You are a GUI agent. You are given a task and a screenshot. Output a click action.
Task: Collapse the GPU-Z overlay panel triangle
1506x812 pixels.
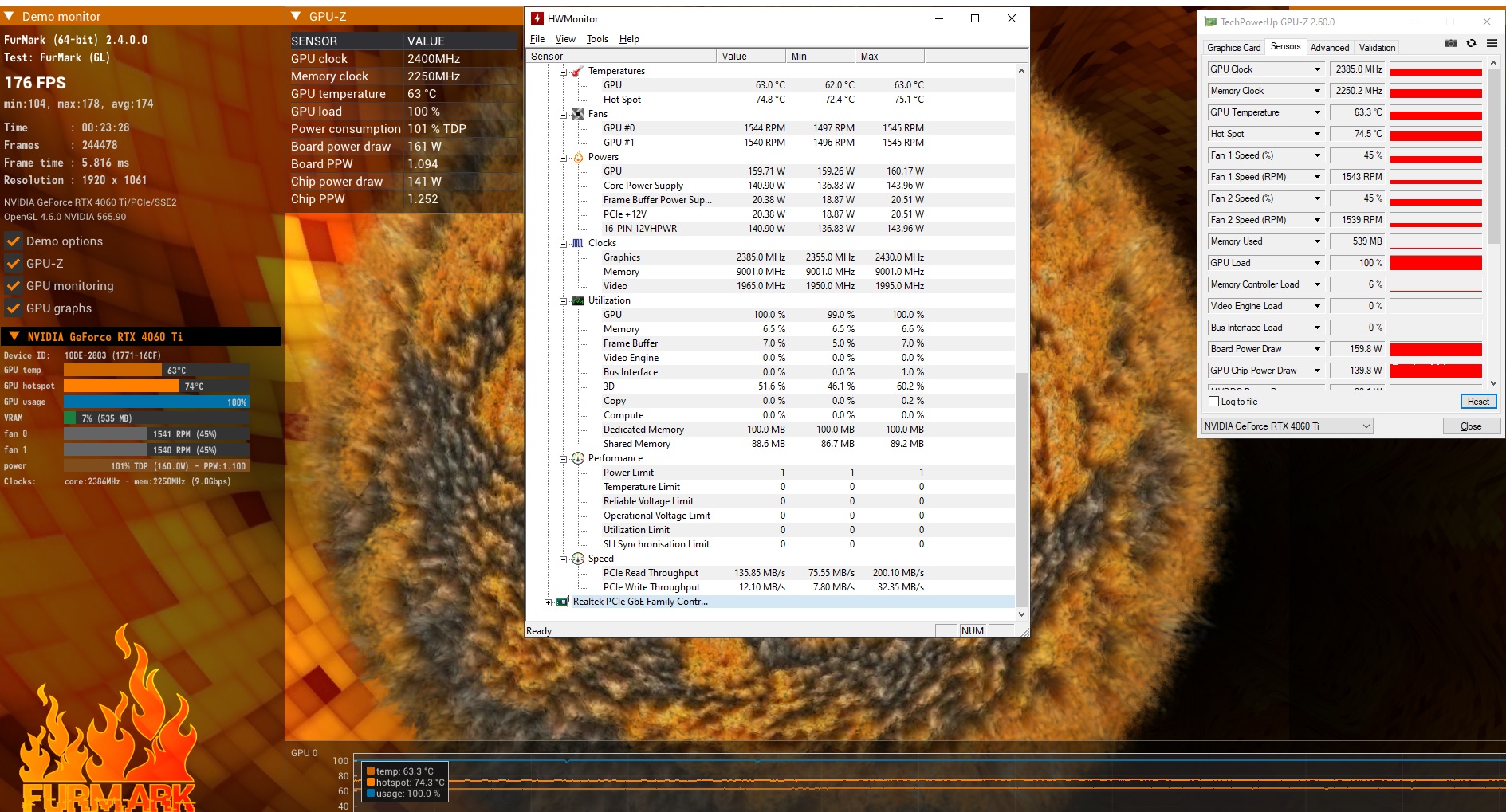pyautogui.click(x=296, y=16)
